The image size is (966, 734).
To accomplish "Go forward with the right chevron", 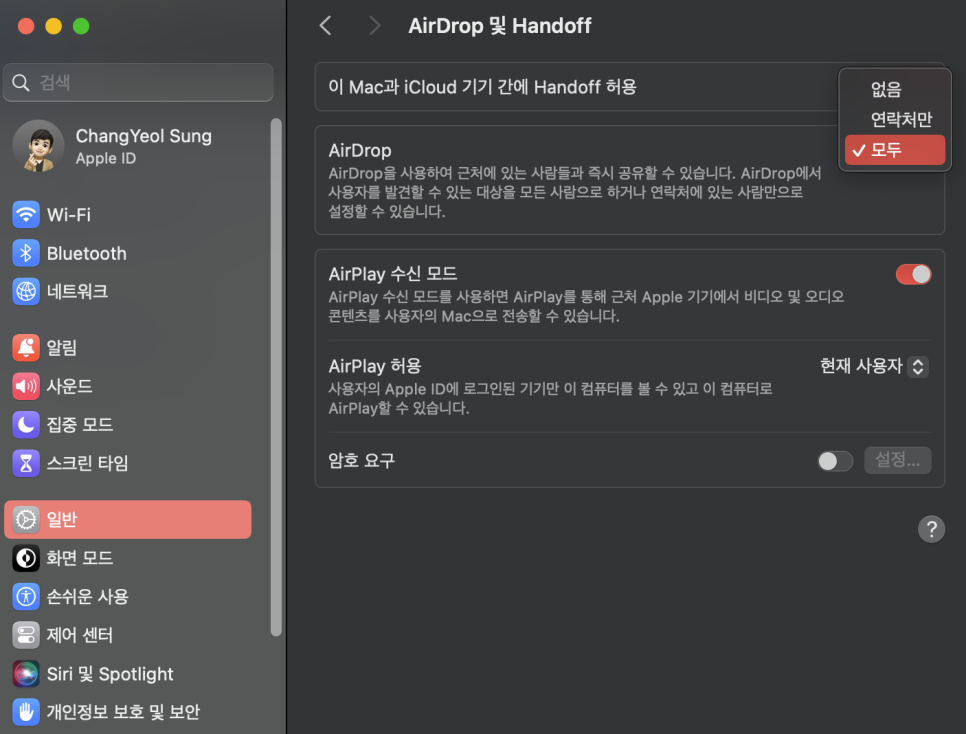I will click(374, 26).
